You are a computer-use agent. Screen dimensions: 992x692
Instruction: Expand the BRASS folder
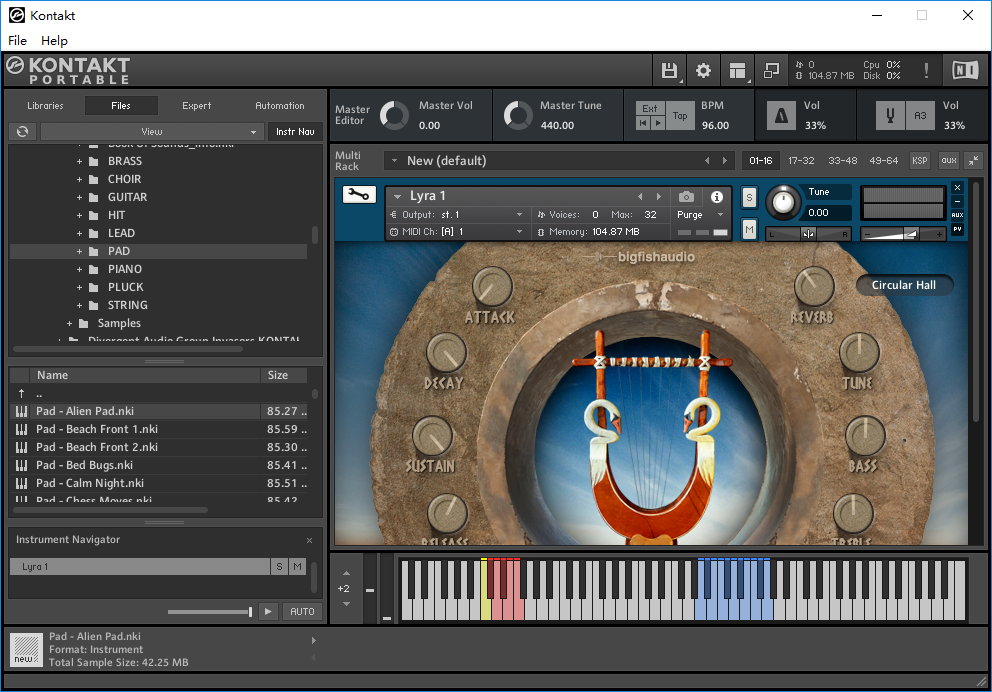[79, 162]
